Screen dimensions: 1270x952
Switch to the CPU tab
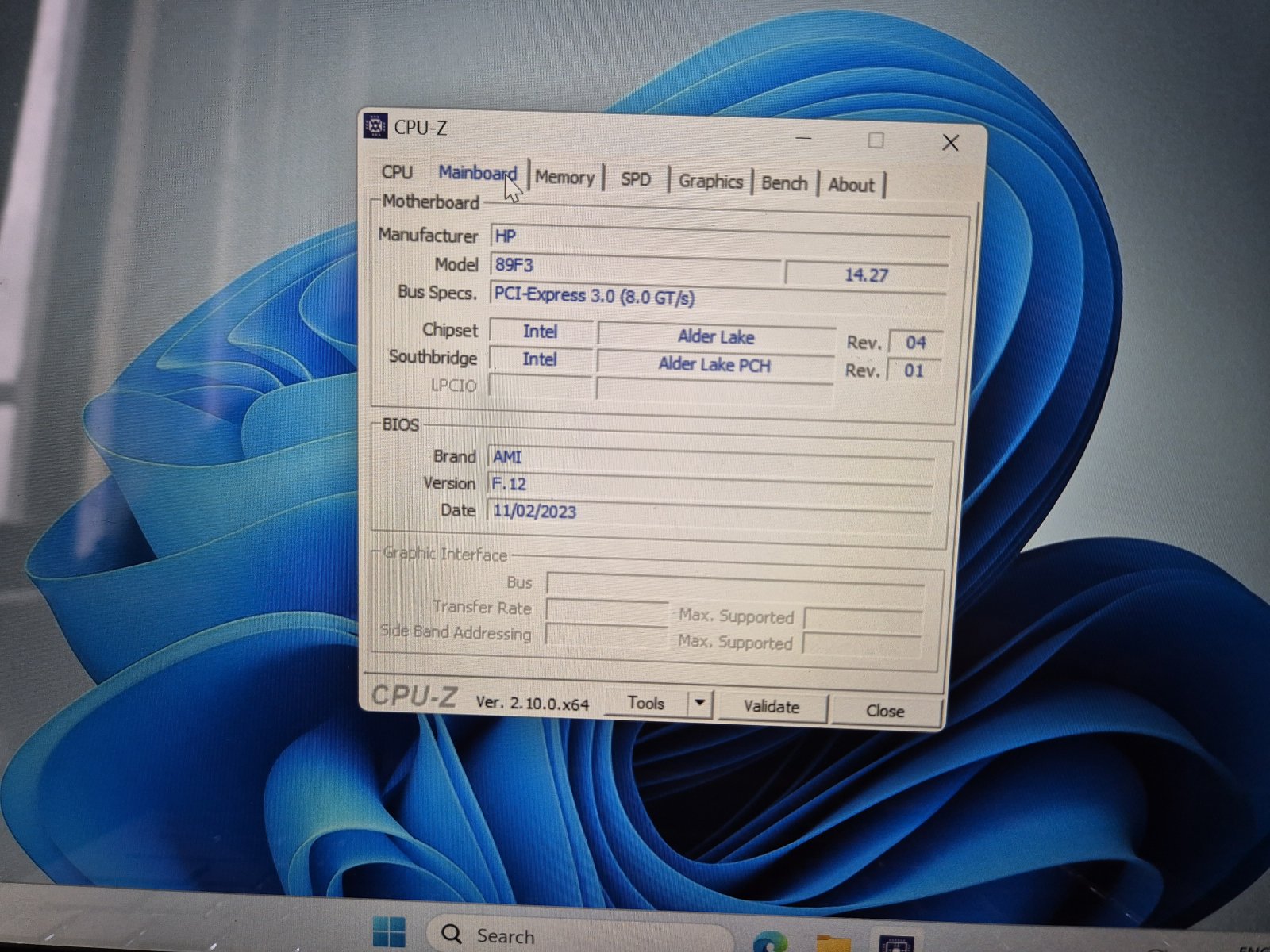[x=397, y=172]
